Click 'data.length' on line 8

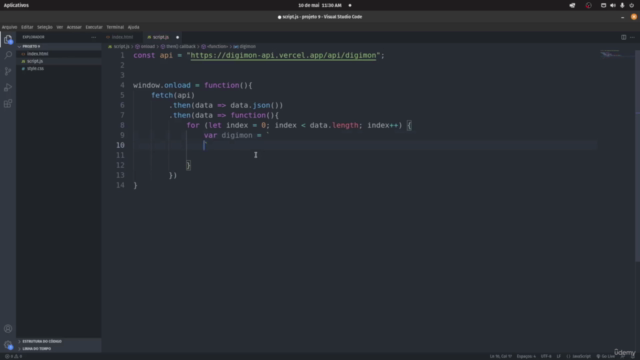pyautogui.click(x=334, y=125)
